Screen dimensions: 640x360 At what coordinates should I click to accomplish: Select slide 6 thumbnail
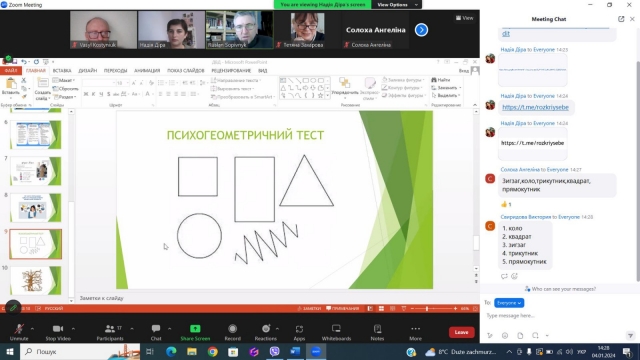pos(36,135)
